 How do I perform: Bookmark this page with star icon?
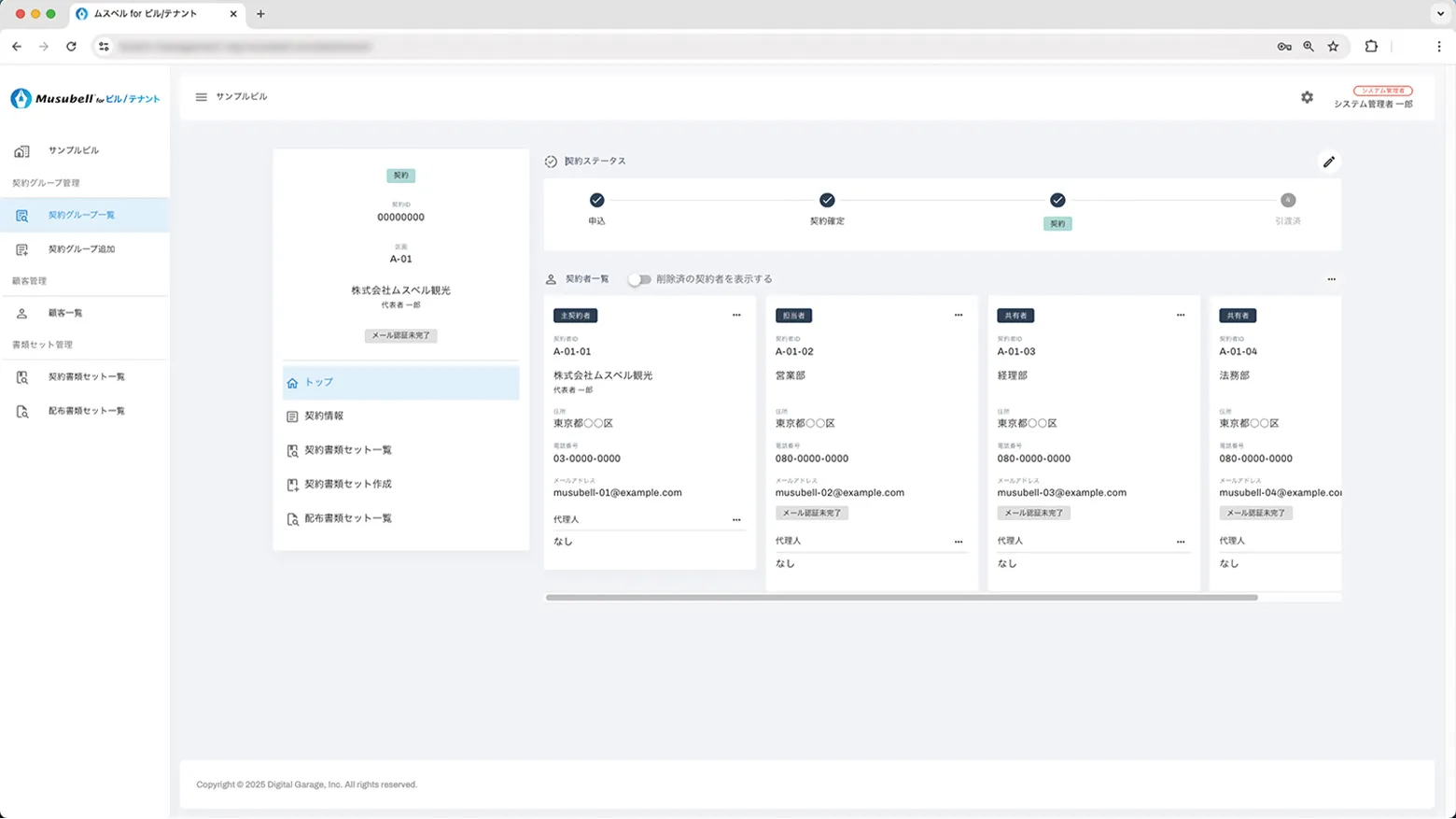coord(1333,47)
